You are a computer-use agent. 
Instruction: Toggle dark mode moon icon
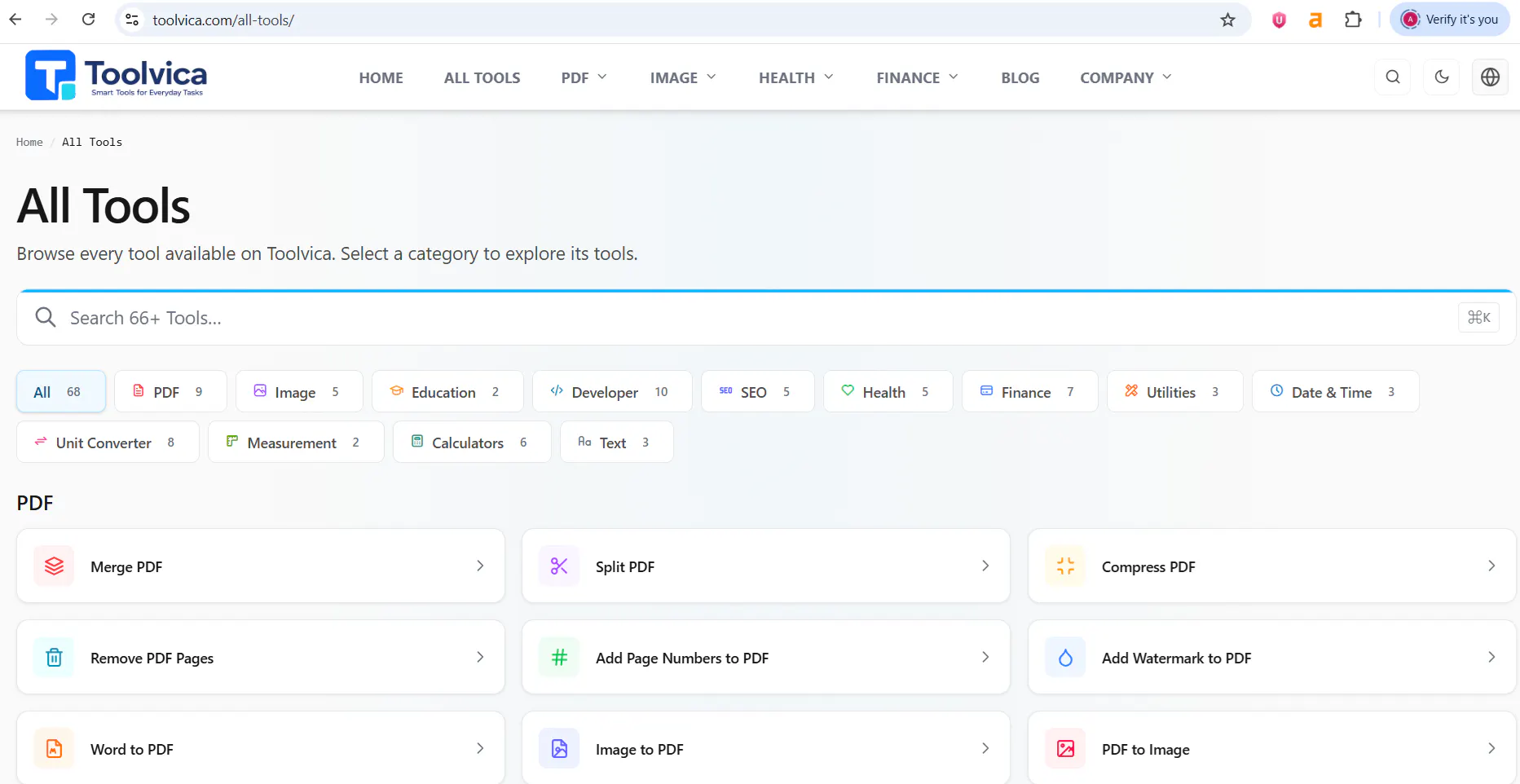pos(1442,77)
